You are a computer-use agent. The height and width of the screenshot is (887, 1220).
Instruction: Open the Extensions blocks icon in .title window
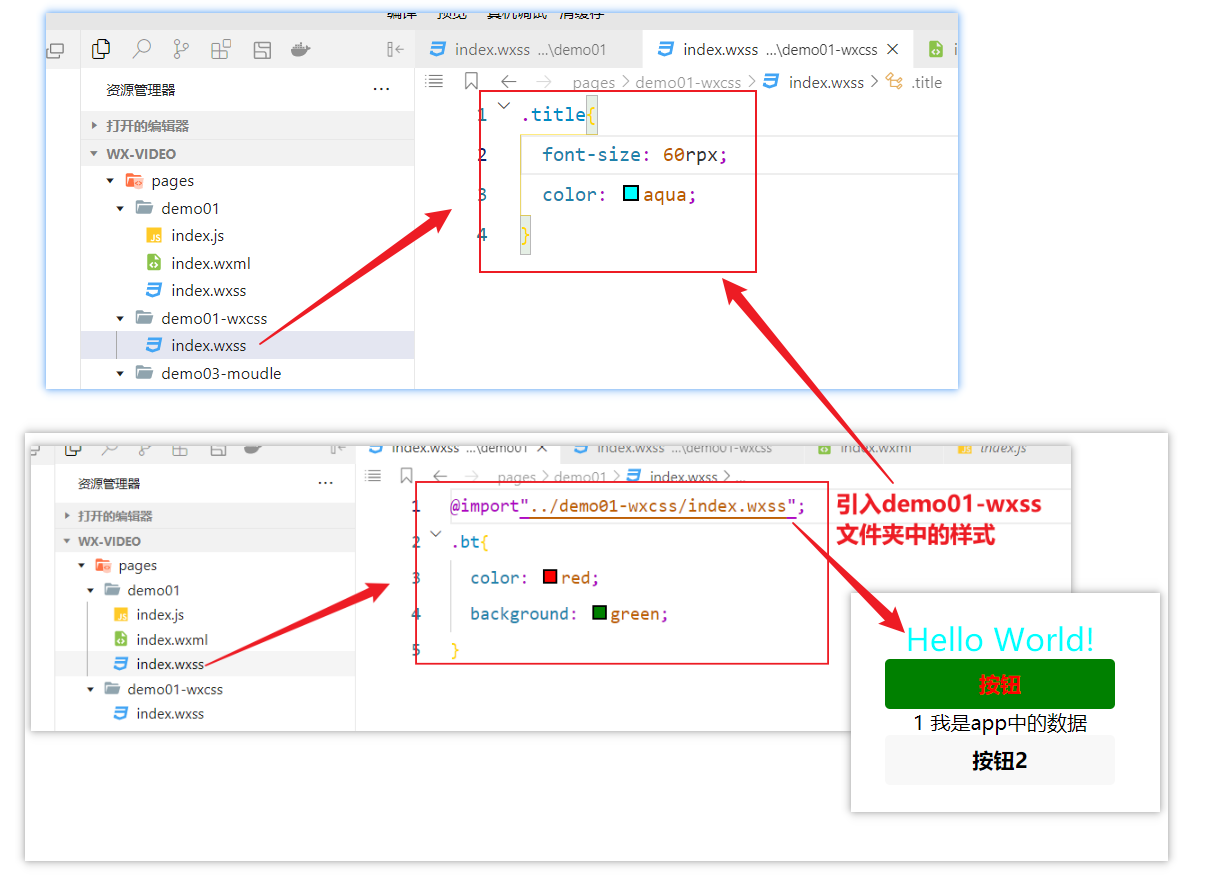(x=221, y=49)
